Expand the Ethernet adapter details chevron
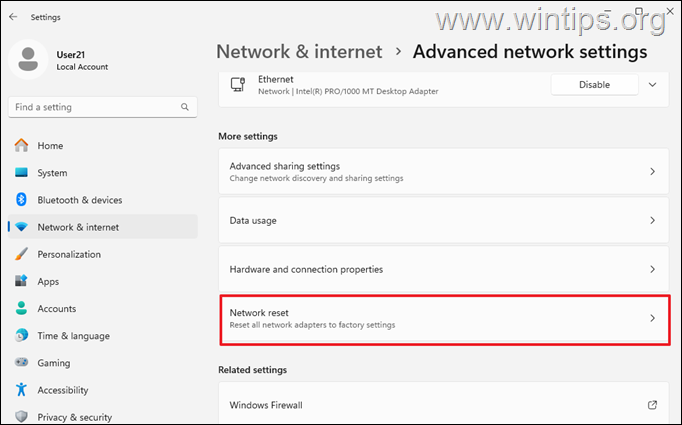Screen dimensions: 682x425 point(652,85)
